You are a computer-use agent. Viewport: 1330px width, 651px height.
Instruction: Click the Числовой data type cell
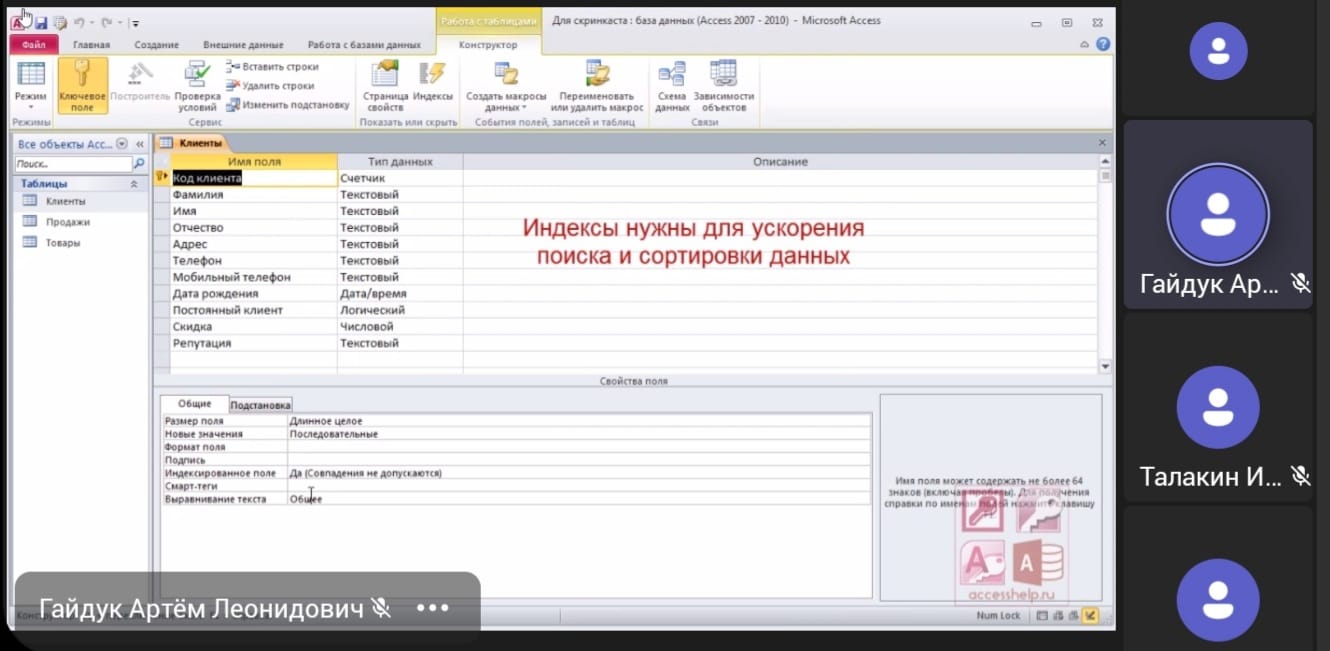click(400, 327)
